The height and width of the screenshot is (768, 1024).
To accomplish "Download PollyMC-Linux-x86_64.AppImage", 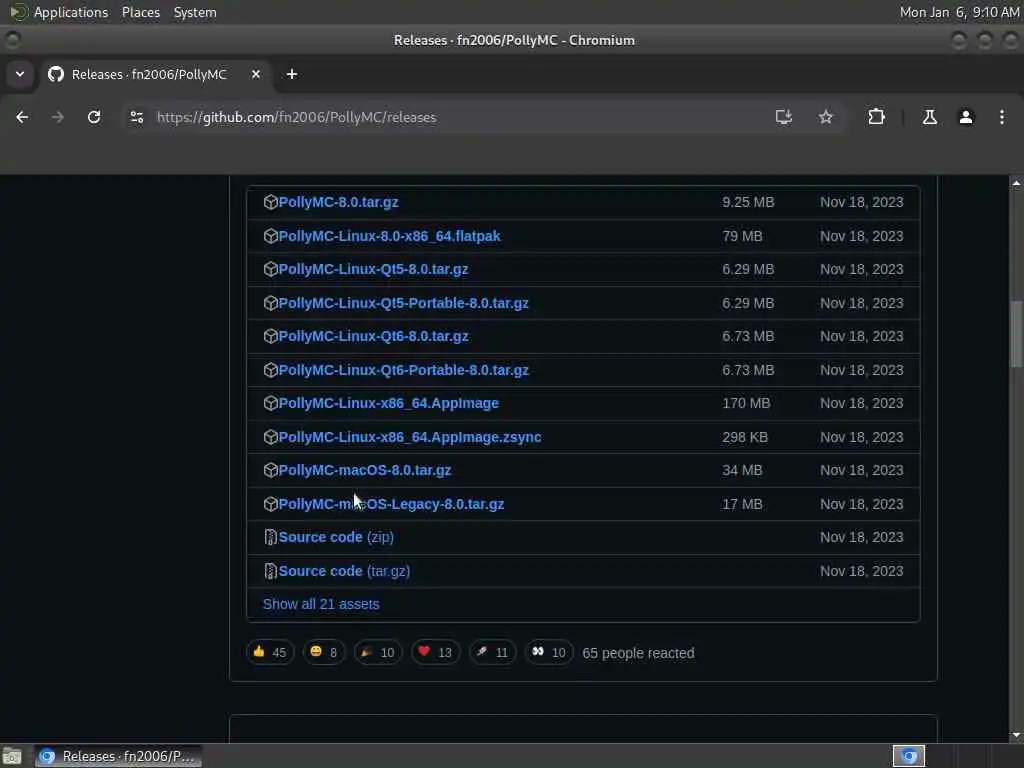I will tap(389, 404).
